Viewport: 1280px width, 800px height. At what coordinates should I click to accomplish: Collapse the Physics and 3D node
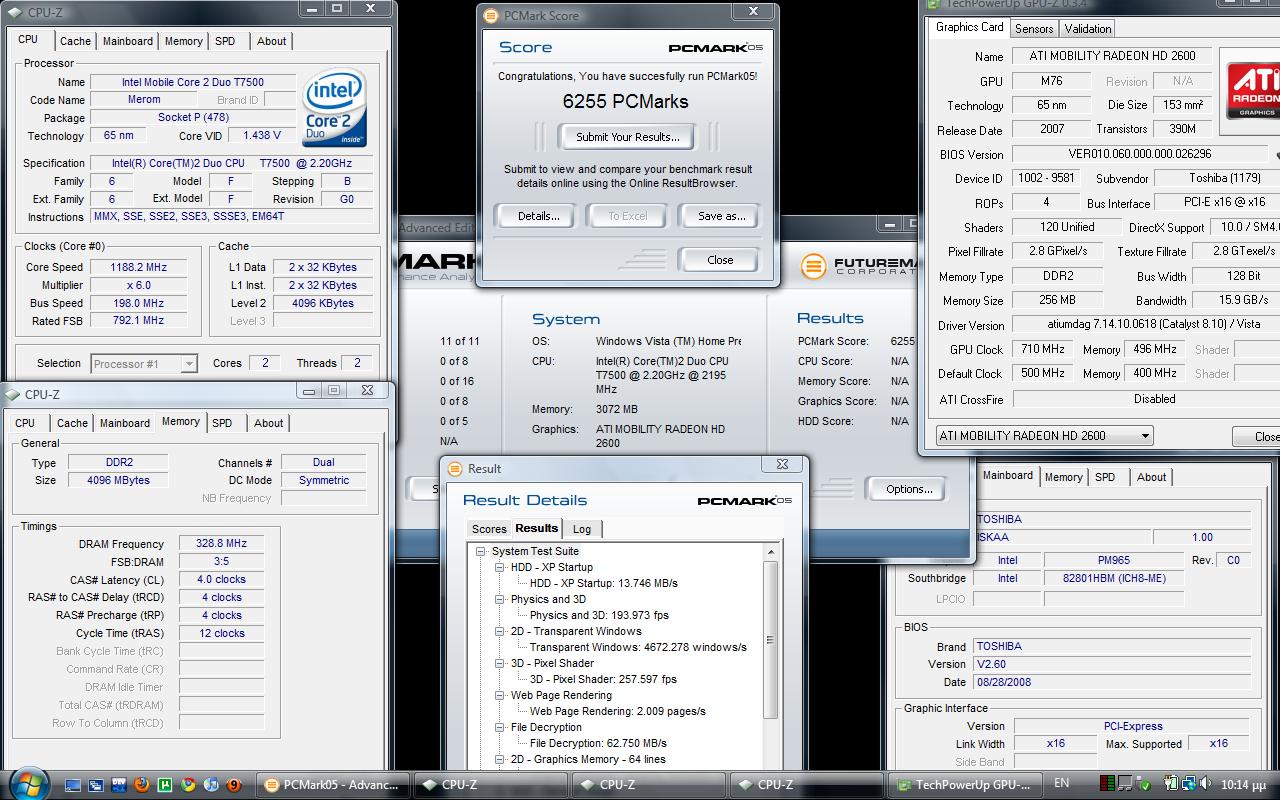(500, 599)
